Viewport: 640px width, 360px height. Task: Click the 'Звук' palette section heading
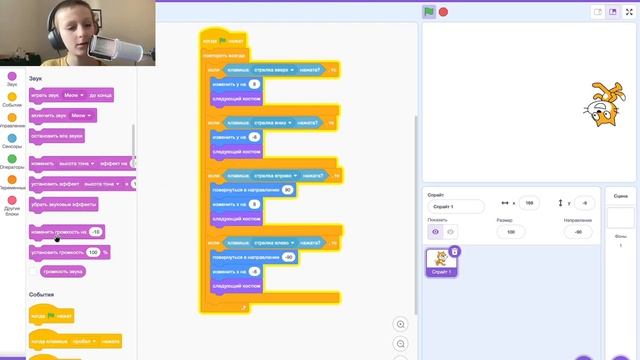click(35, 78)
